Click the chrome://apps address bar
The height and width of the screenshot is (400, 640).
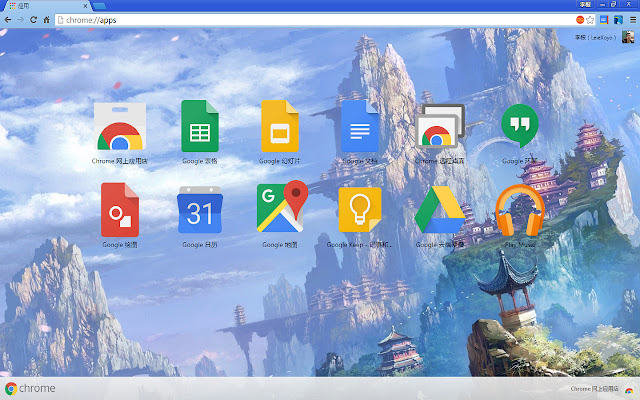pos(300,19)
